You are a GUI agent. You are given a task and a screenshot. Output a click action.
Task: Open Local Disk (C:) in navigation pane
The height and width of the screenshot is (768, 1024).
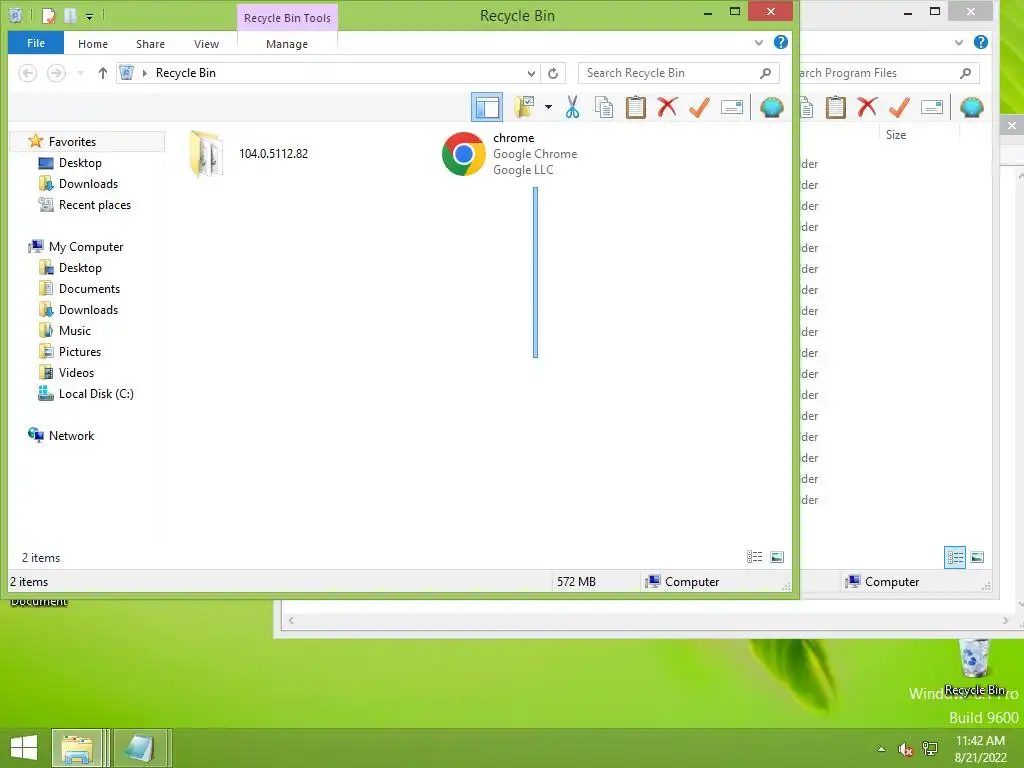(x=96, y=394)
